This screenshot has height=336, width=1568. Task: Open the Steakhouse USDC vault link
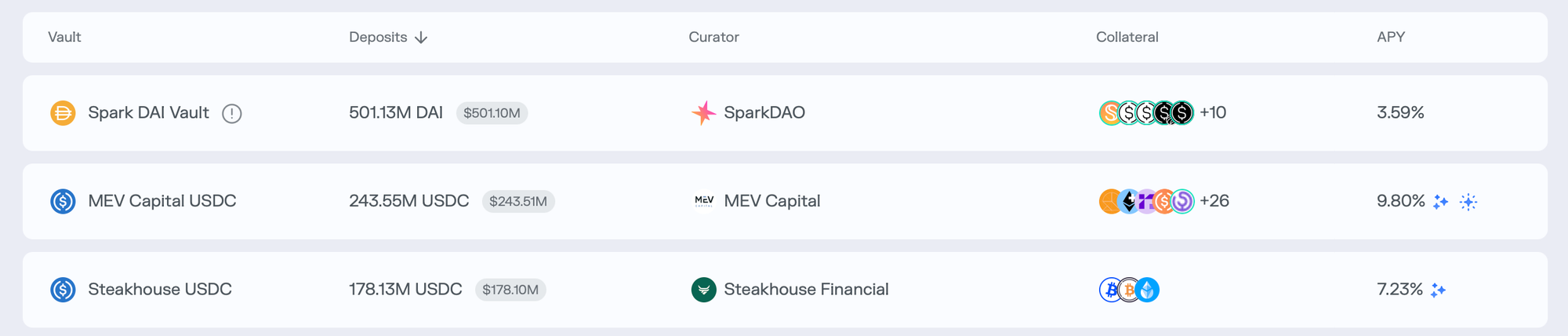[x=160, y=289]
